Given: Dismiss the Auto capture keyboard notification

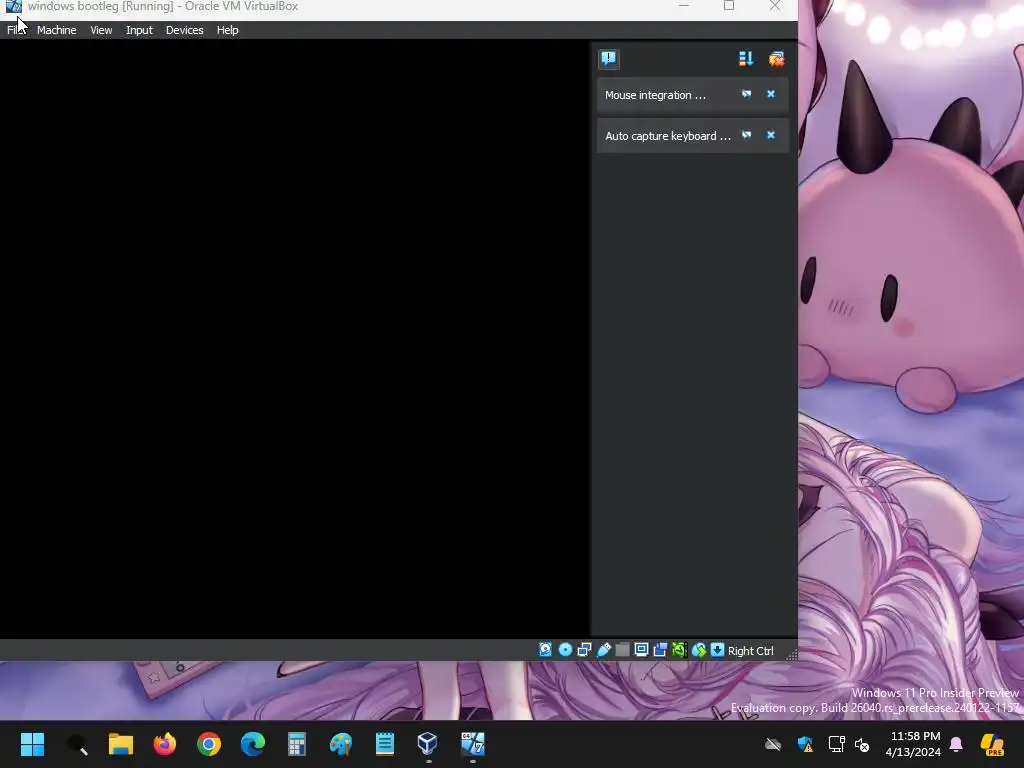Looking at the screenshot, I should tap(771, 135).
